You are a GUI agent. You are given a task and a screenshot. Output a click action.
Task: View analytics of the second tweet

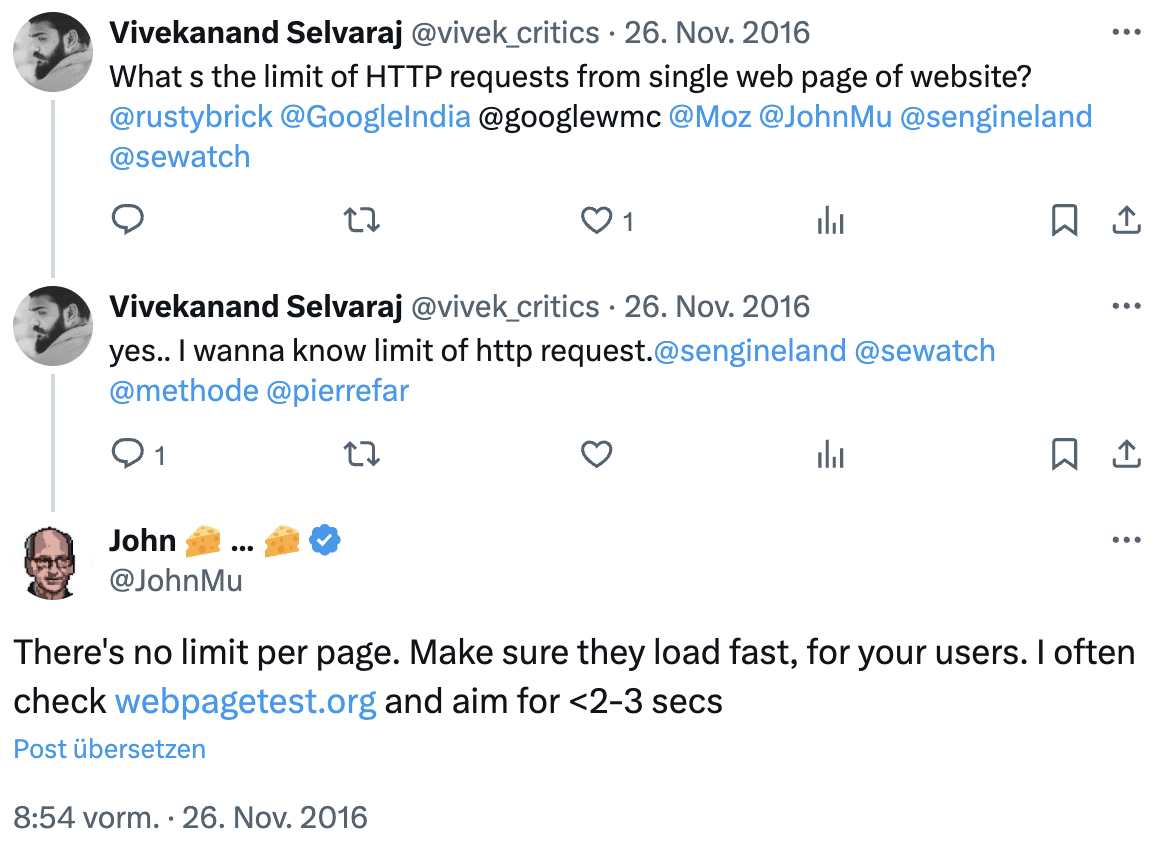point(831,454)
